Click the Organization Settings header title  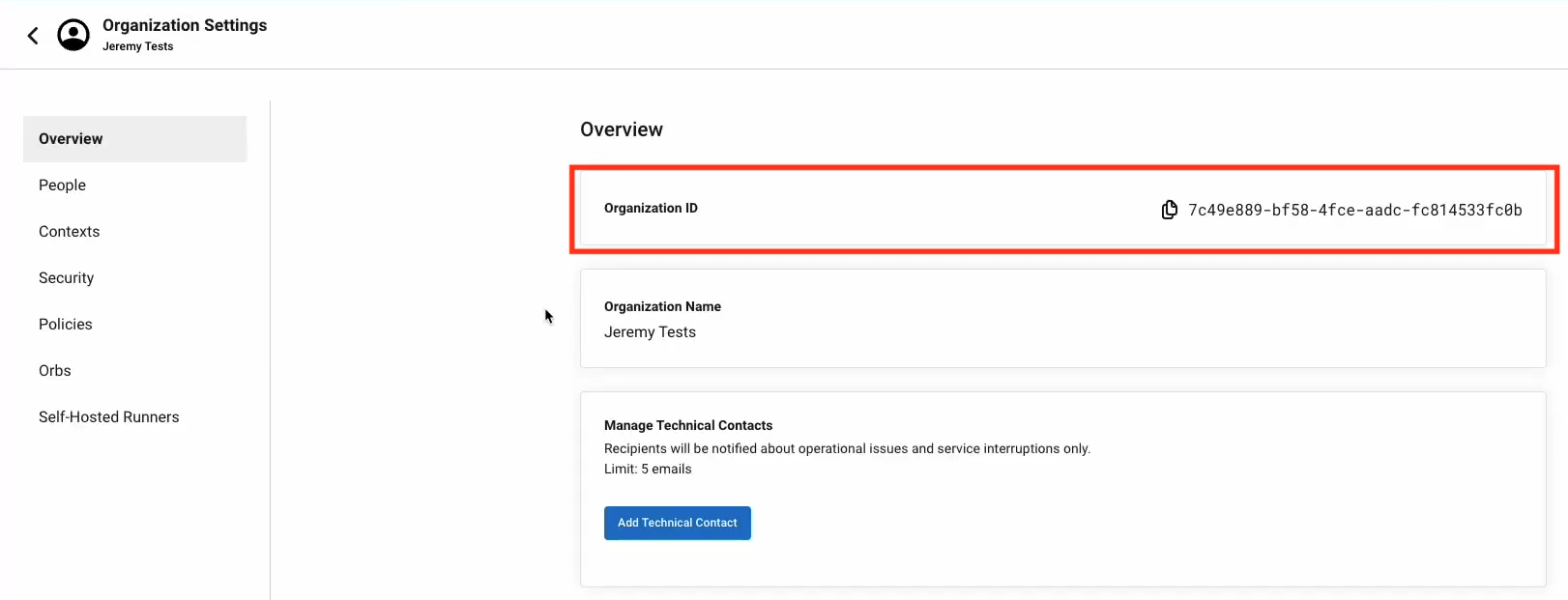coord(185,25)
